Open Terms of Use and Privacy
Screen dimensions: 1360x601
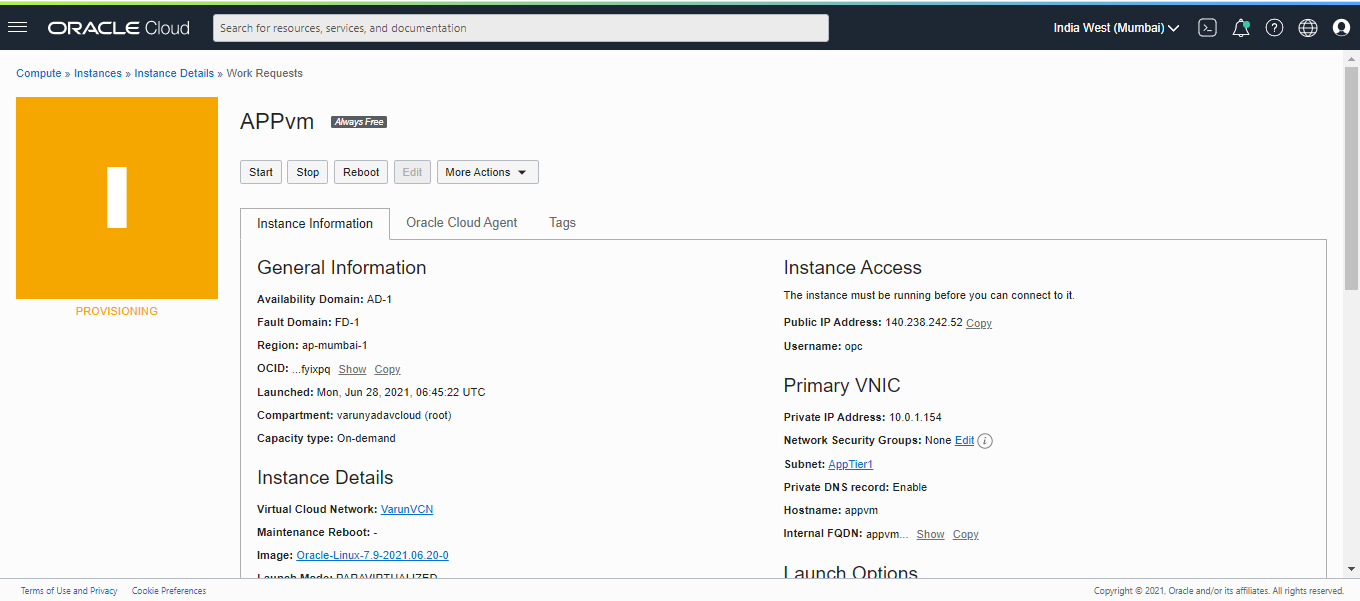[69, 591]
